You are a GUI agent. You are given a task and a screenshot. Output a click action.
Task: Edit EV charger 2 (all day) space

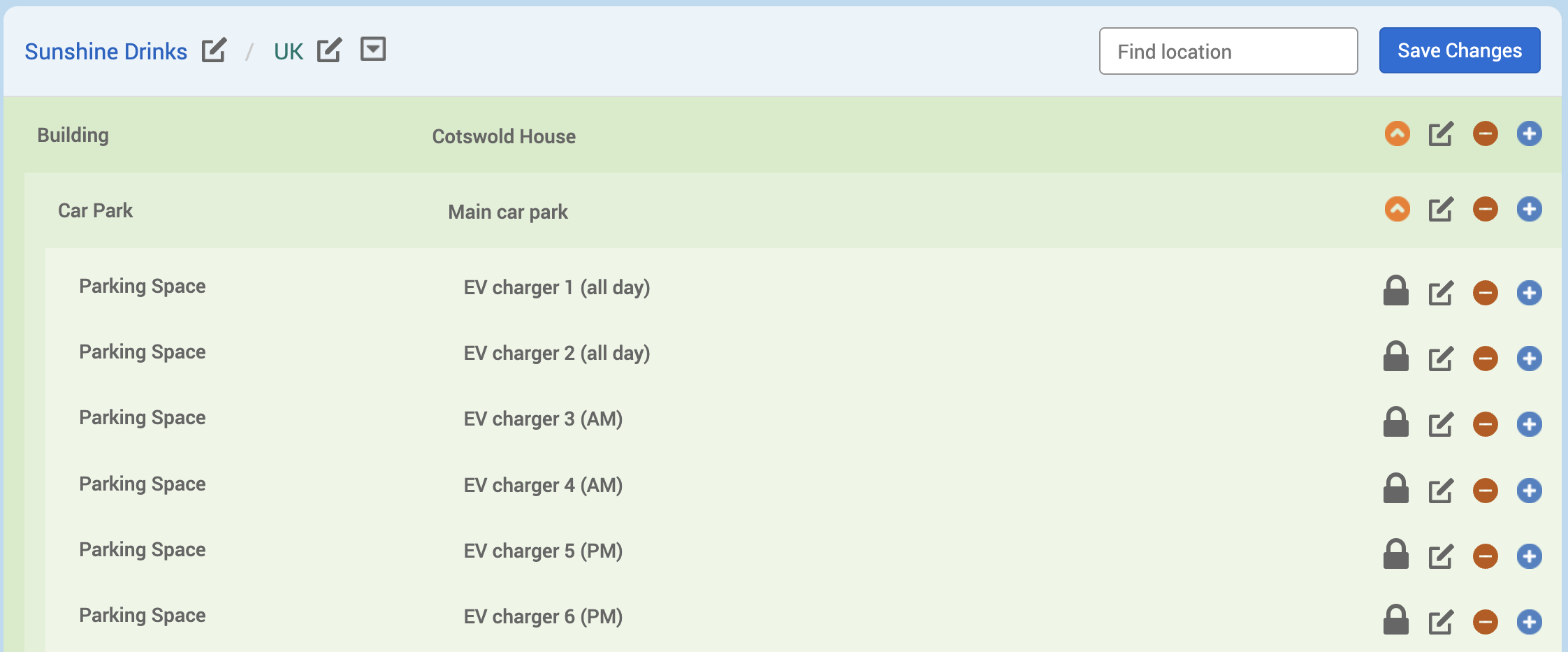click(1441, 358)
